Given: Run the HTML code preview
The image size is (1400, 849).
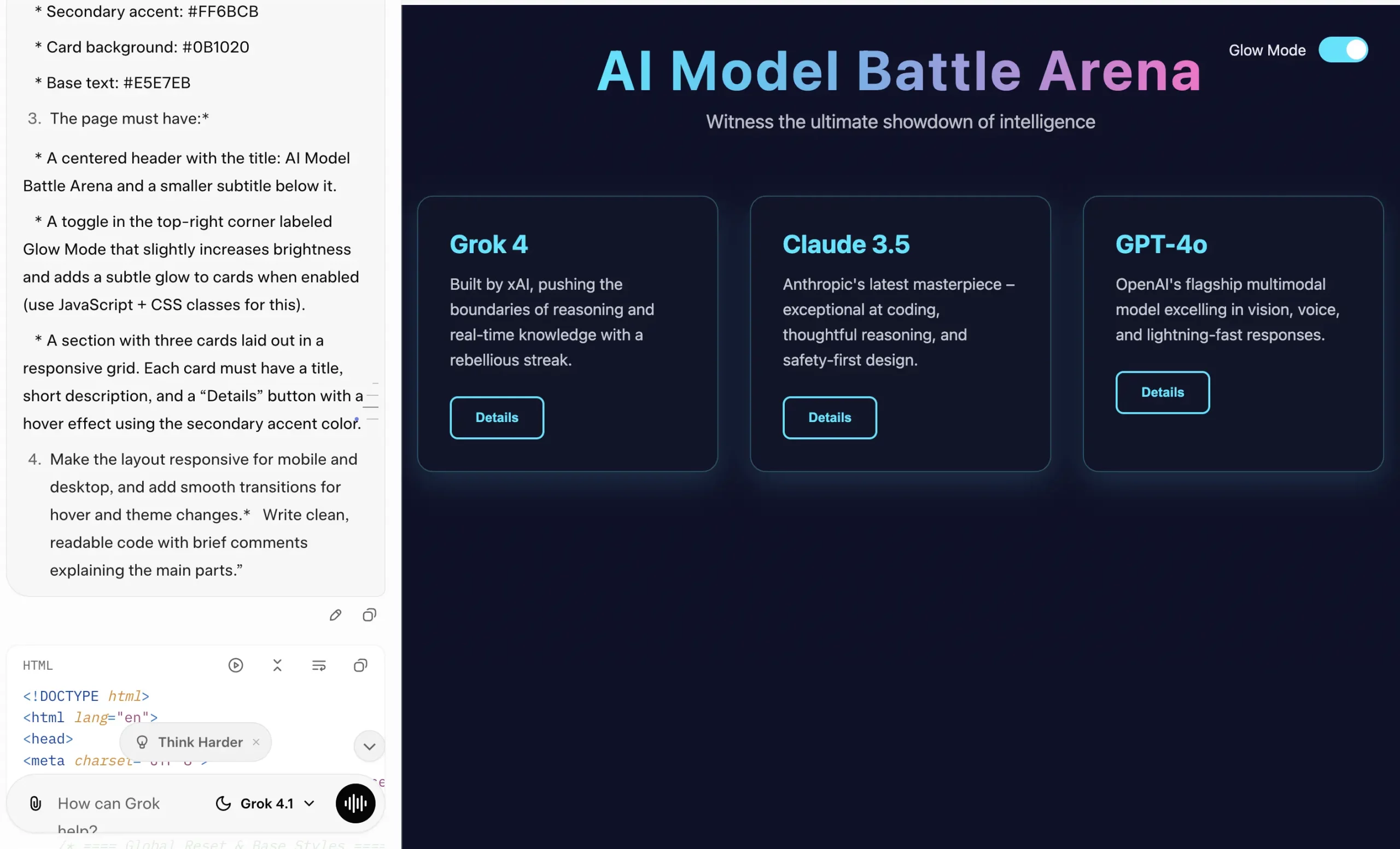Looking at the screenshot, I should click(236, 665).
